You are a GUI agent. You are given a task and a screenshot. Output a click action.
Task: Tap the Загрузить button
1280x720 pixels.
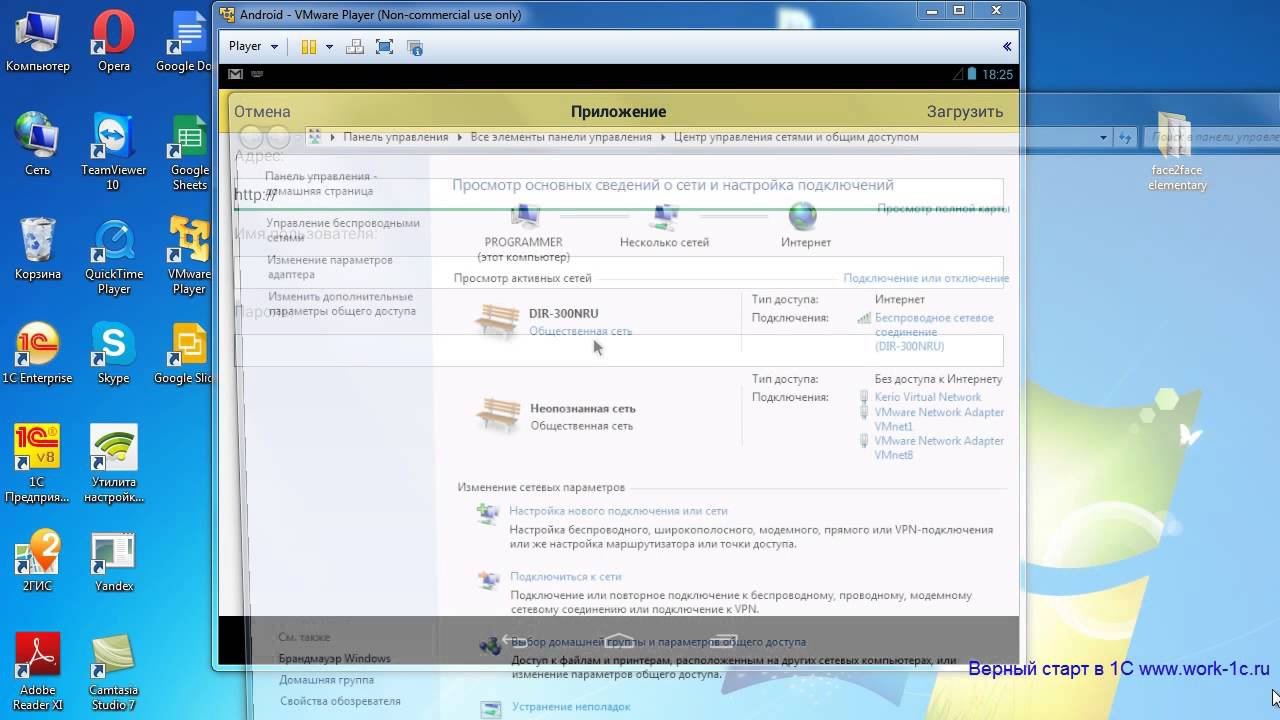[964, 112]
